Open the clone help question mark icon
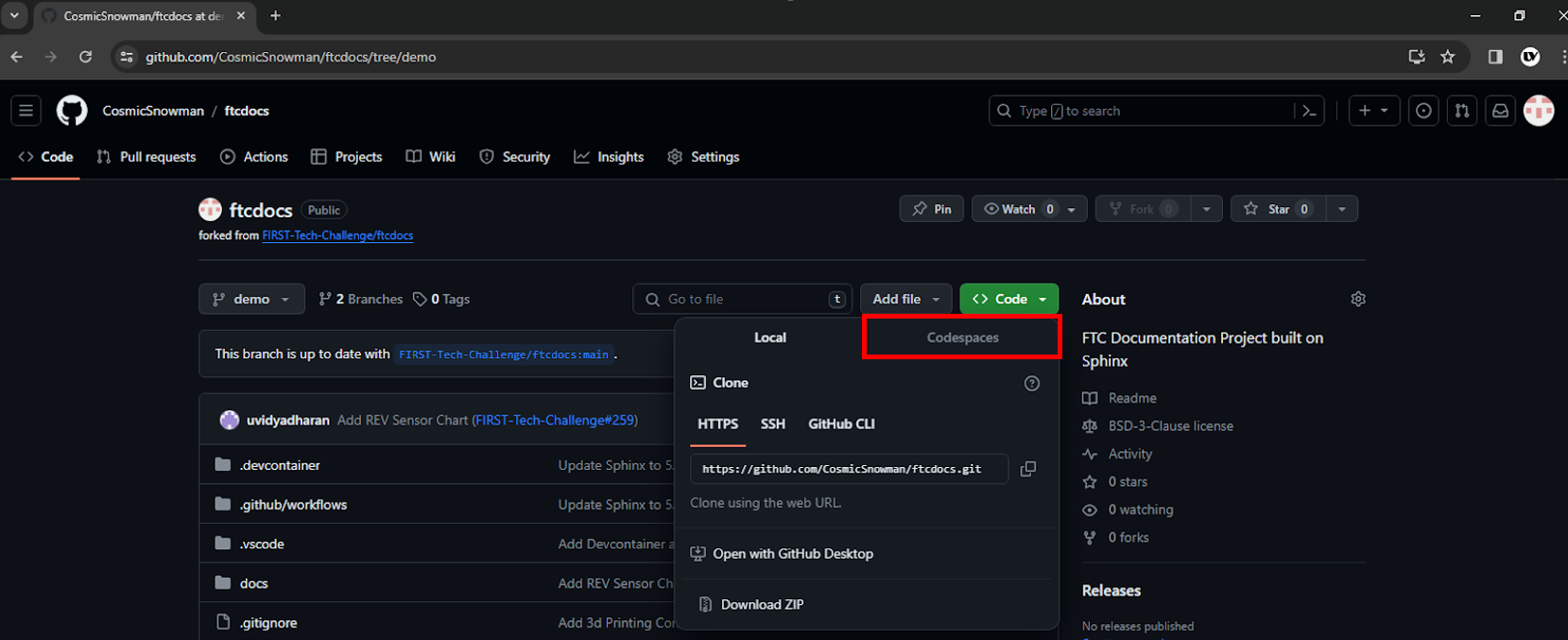 click(x=1032, y=383)
